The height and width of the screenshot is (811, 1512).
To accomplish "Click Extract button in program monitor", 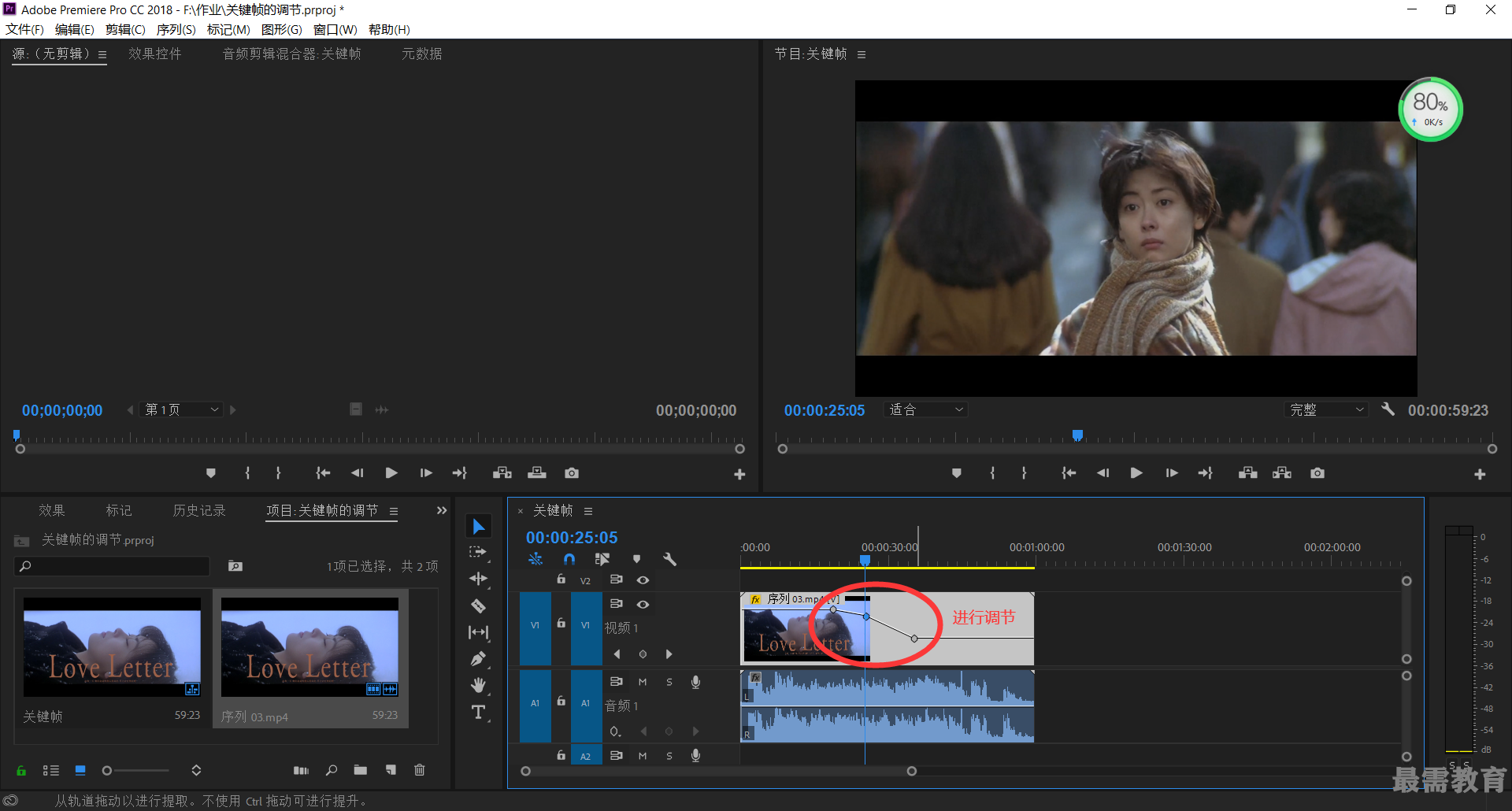I will pos(1282,473).
